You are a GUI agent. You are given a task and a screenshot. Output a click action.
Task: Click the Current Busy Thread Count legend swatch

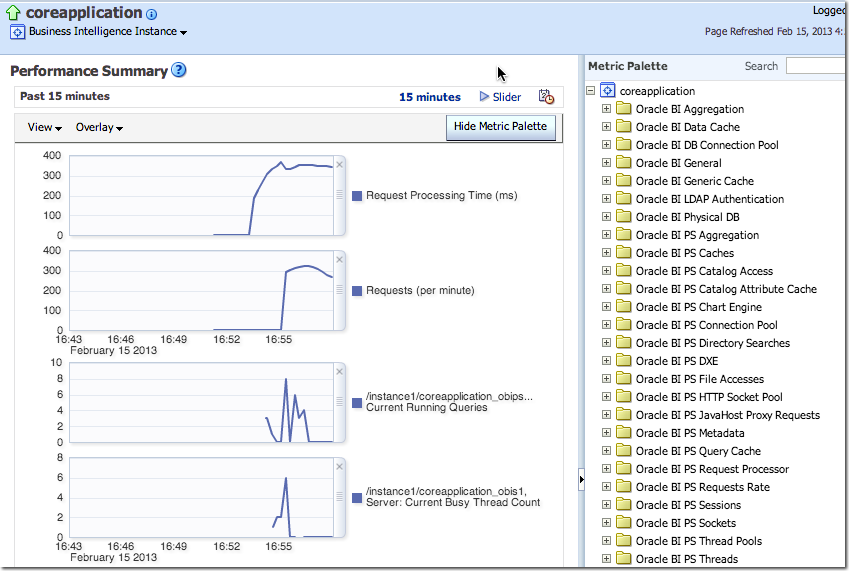[357, 498]
